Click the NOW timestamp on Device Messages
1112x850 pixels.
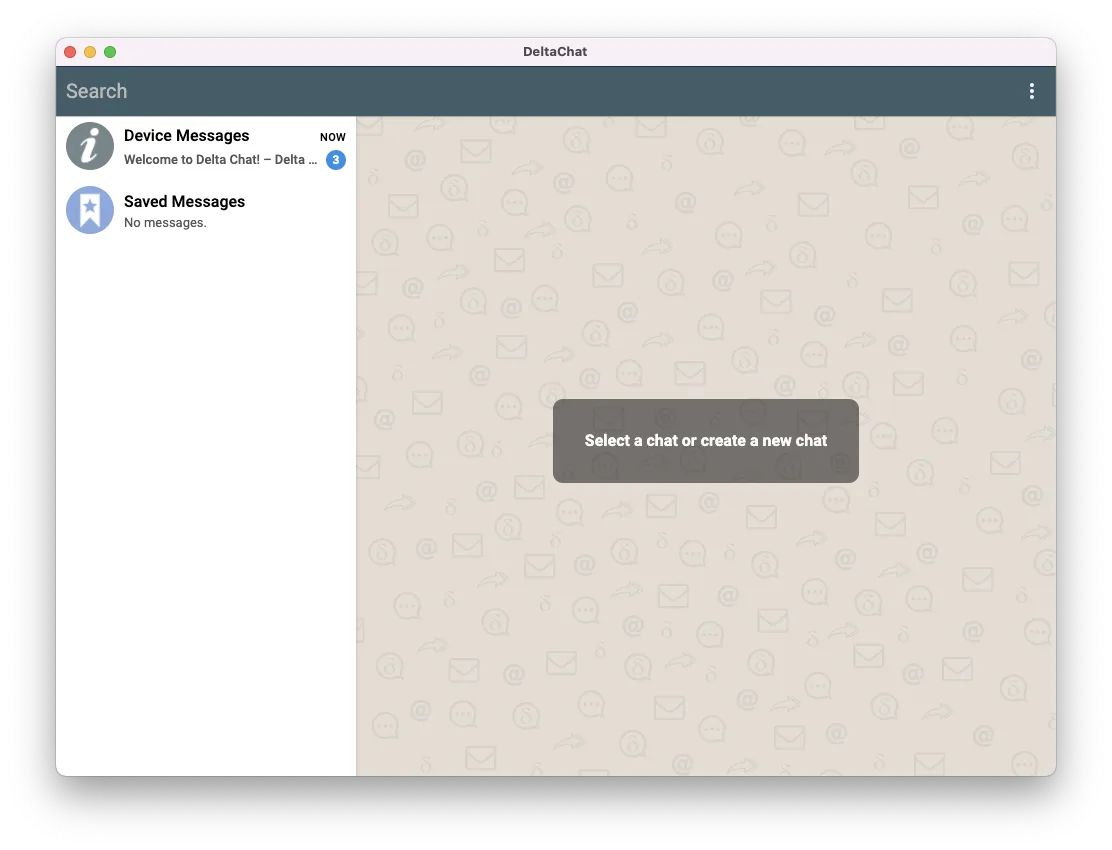coord(332,137)
